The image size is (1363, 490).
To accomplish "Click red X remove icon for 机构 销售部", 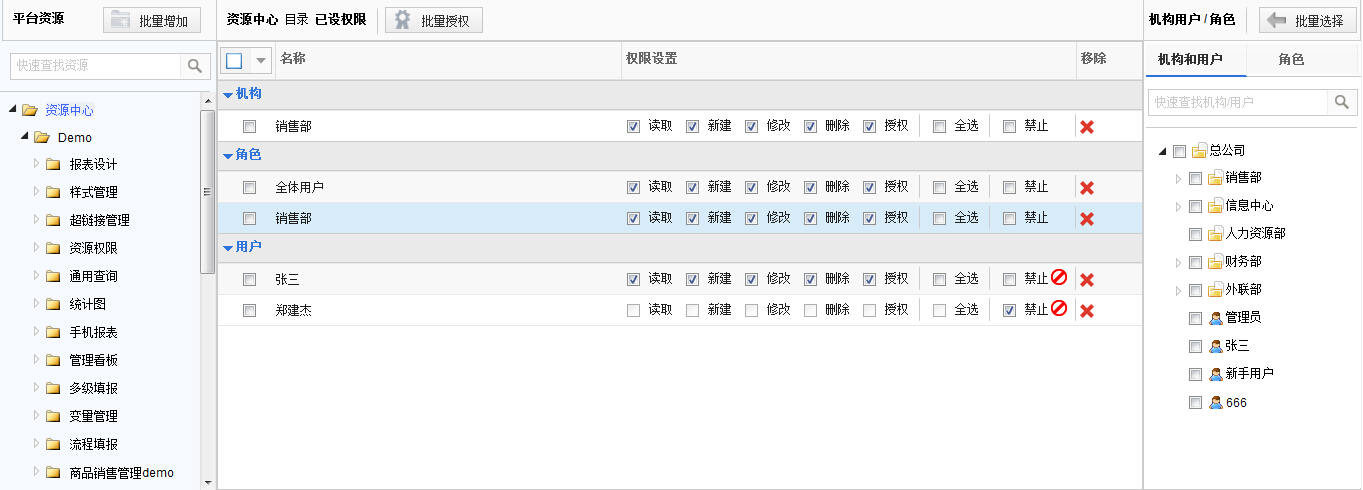I will pyautogui.click(x=1087, y=127).
